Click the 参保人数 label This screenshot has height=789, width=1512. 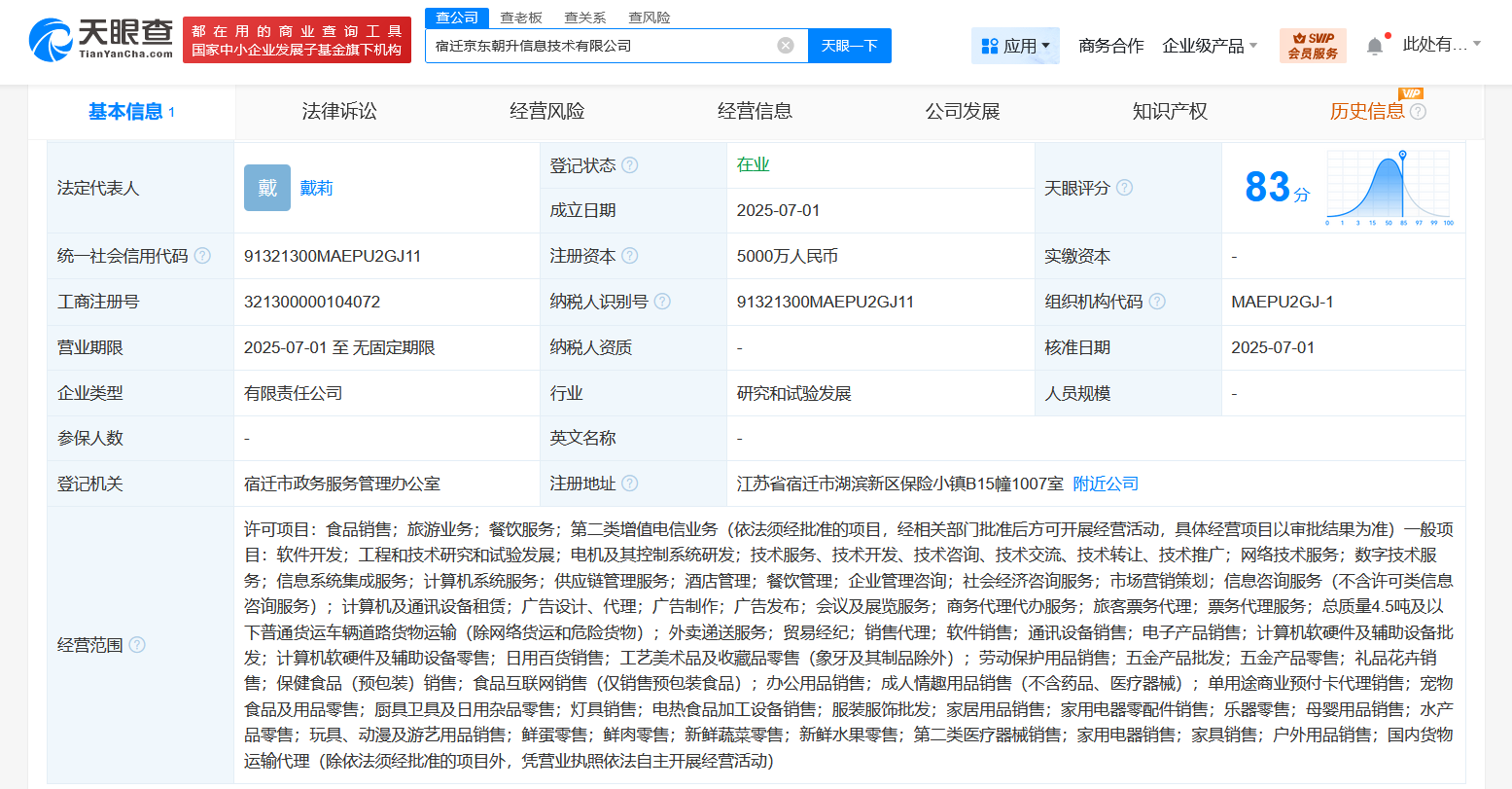(90, 438)
